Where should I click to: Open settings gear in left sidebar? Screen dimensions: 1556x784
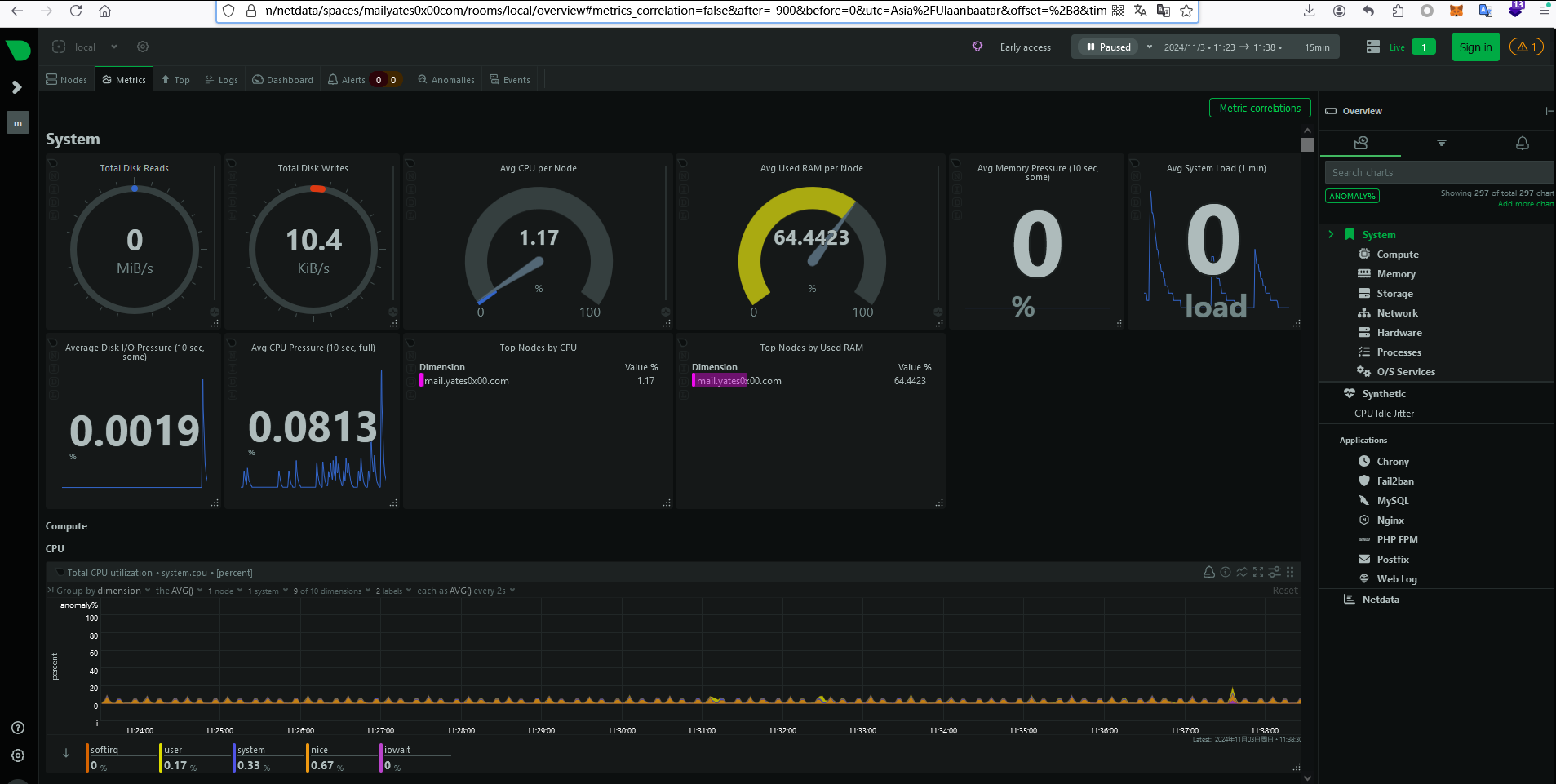point(18,755)
